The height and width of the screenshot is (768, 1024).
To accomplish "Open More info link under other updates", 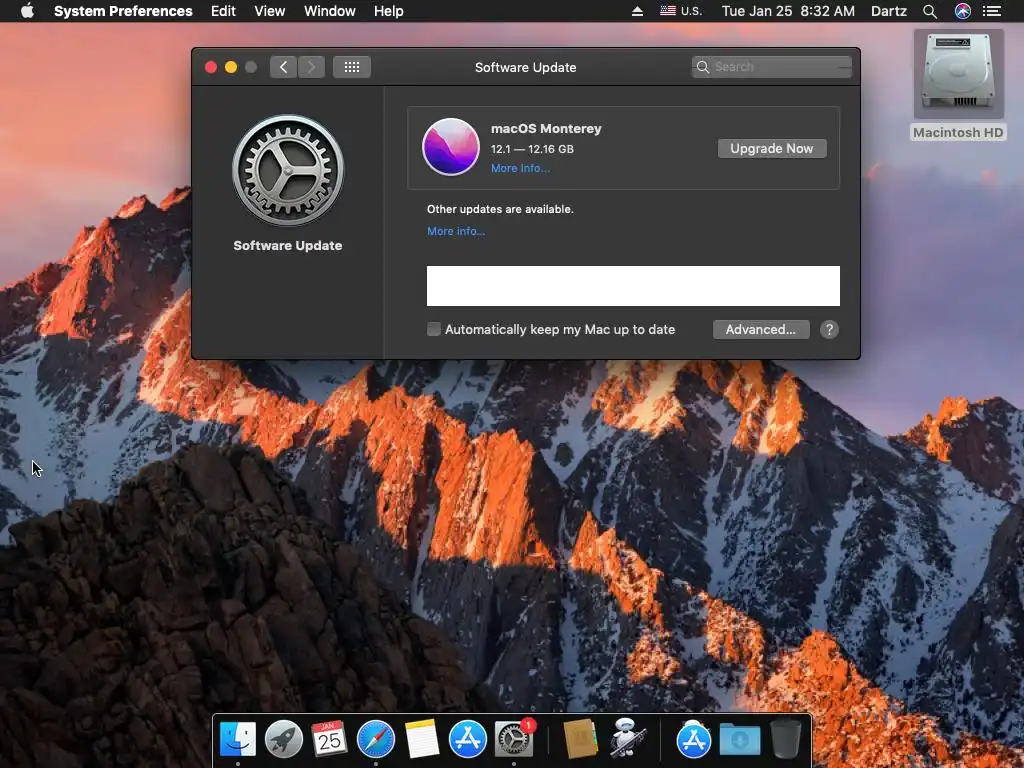I will 456,231.
